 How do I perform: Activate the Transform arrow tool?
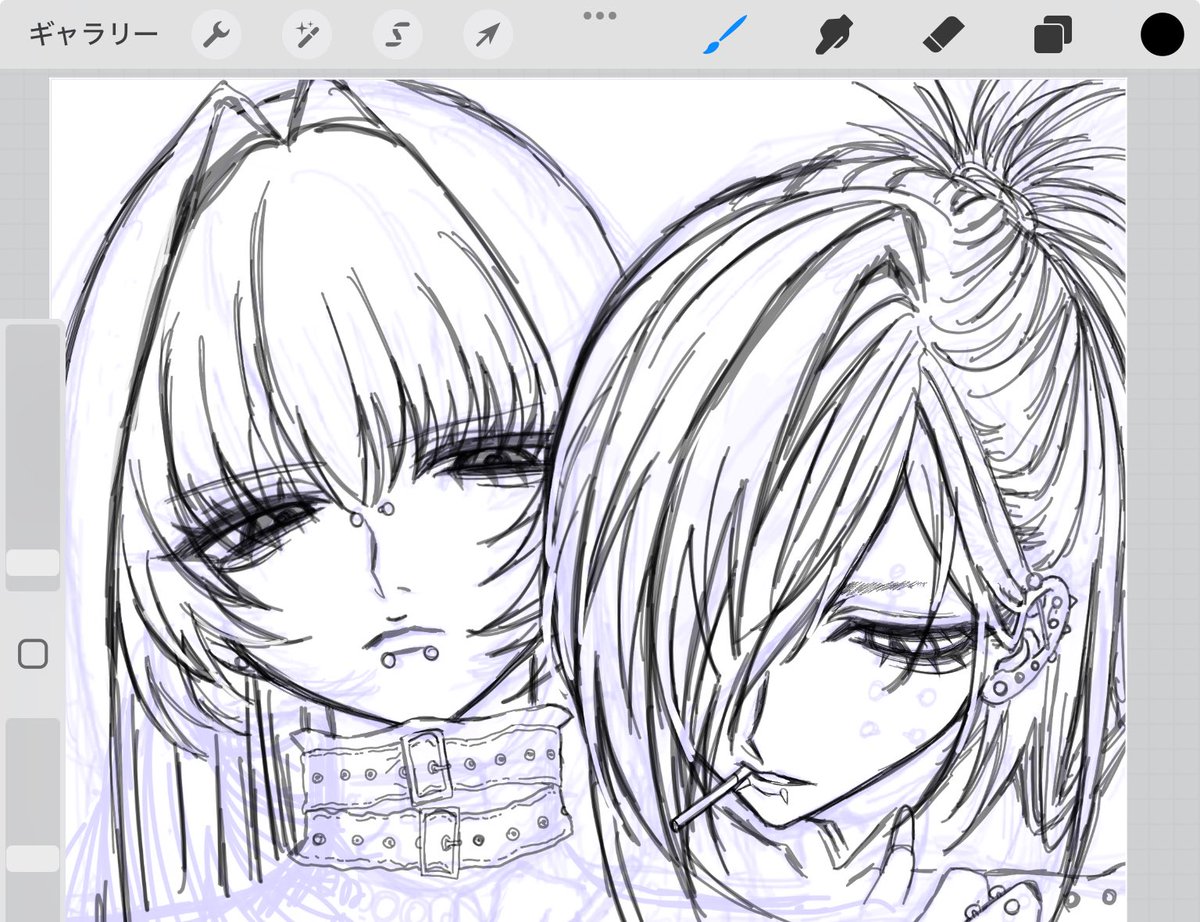[x=488, y=36]
